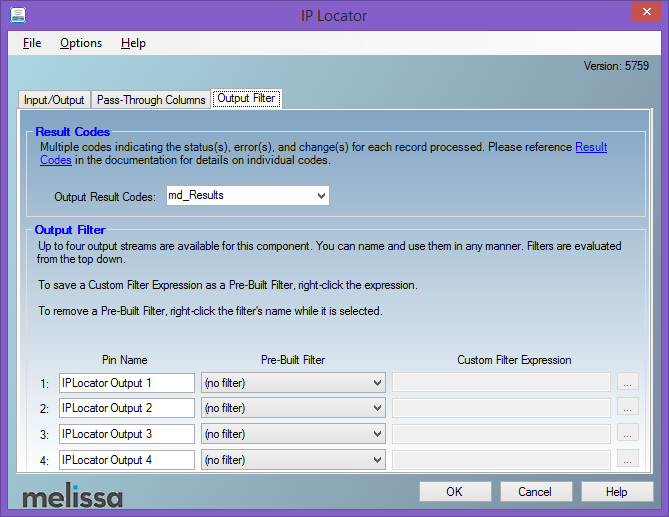Switch to the Input/Output tab

pos(54,100)
